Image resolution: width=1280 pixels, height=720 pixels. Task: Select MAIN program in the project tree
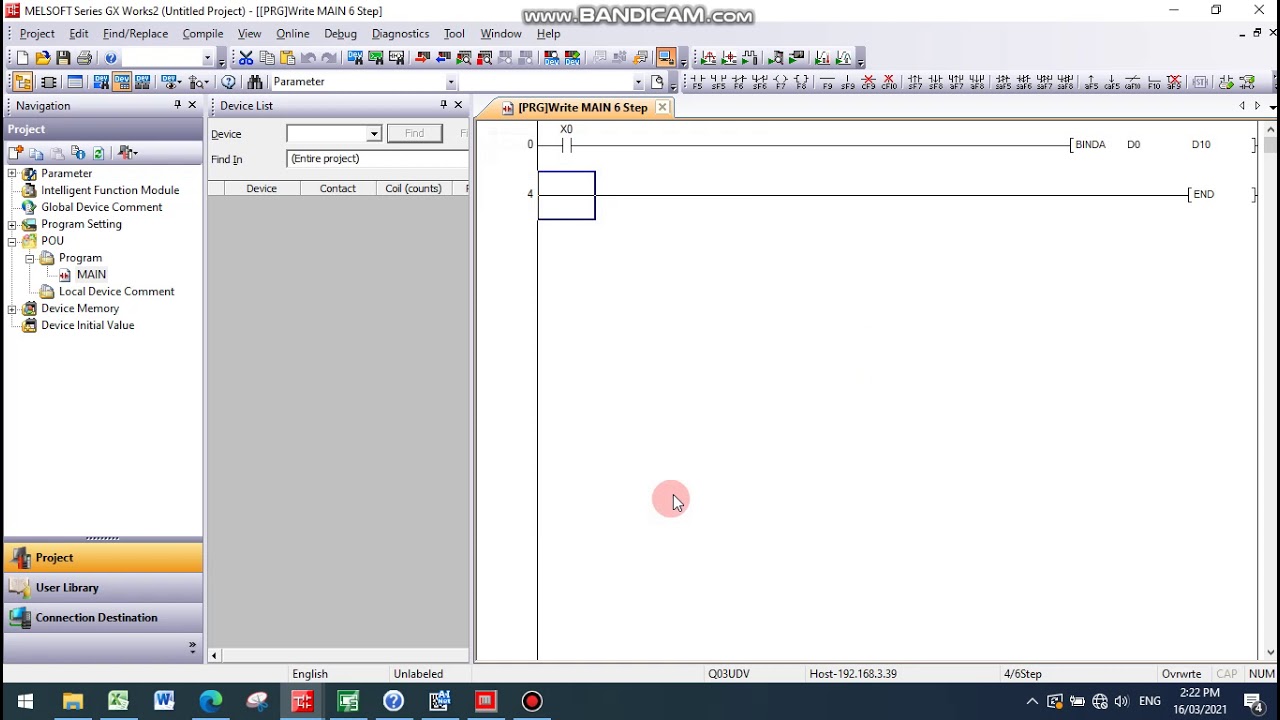pyautogui.click(x=91, y=274)
